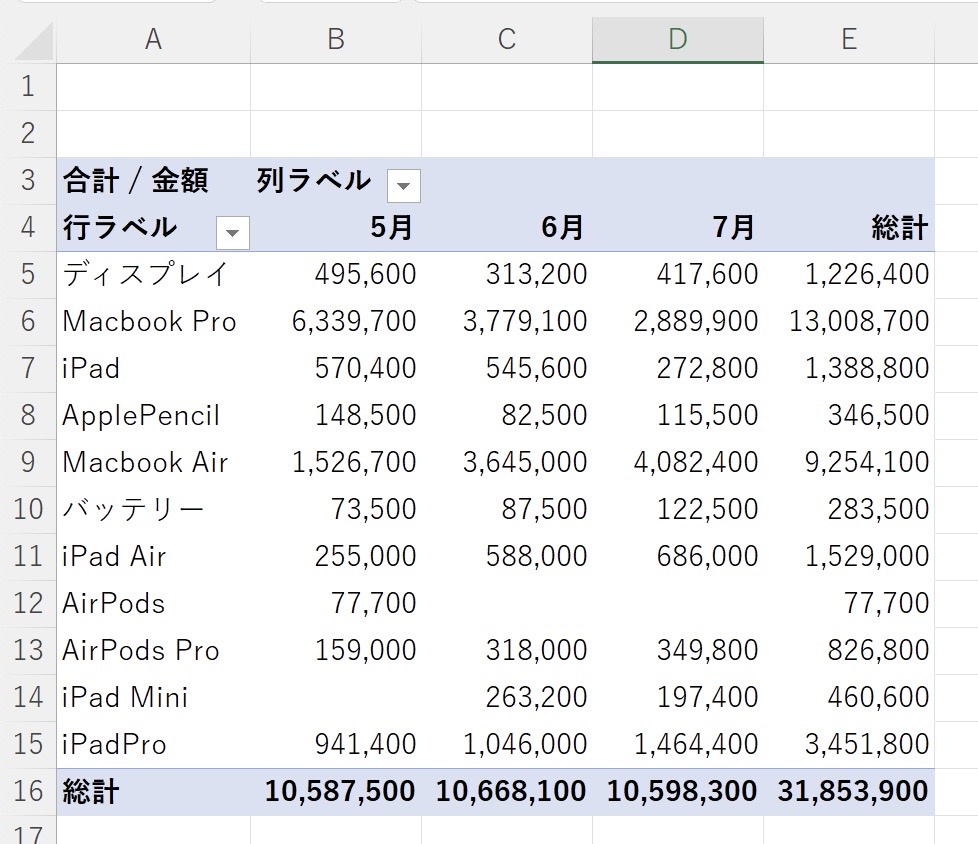Click cell with value 87,500

click(506, 510)
